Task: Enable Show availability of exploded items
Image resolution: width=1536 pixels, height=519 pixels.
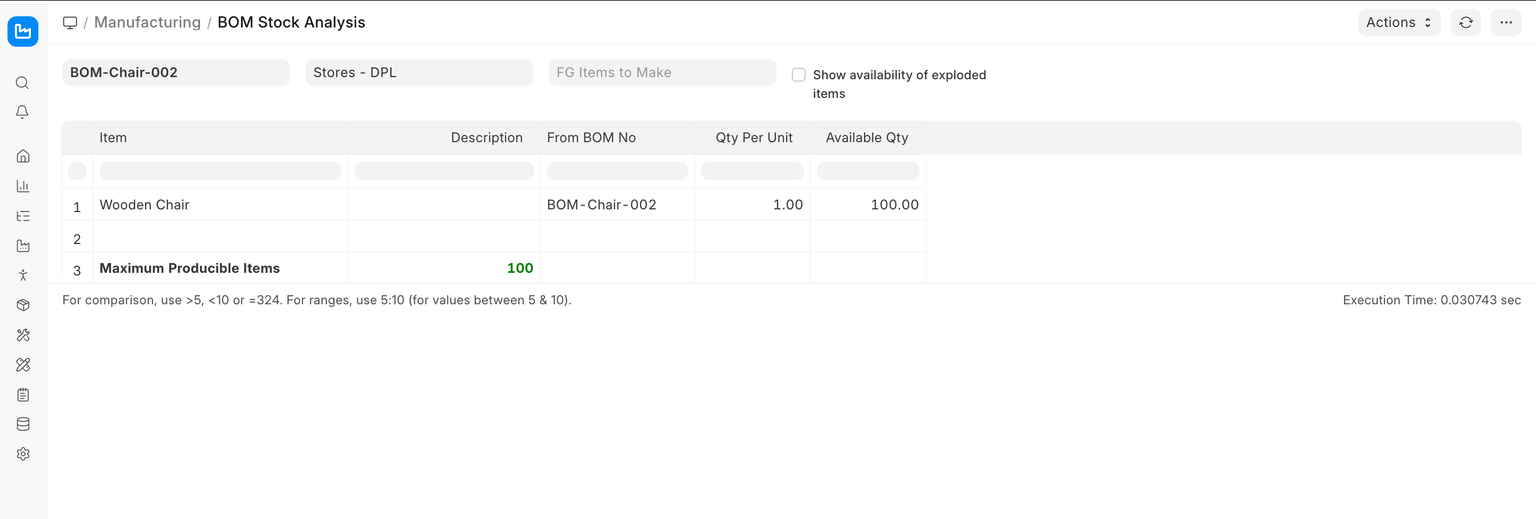Action: coord(799,75)
